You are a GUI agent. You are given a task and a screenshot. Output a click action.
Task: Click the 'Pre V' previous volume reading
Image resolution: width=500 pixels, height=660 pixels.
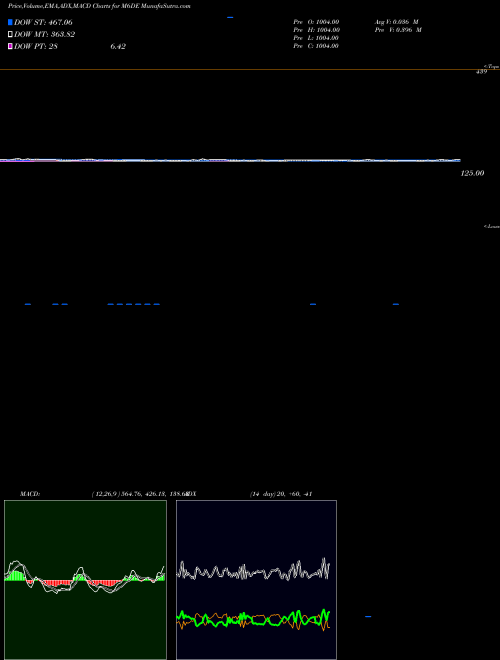click(398, 30)
